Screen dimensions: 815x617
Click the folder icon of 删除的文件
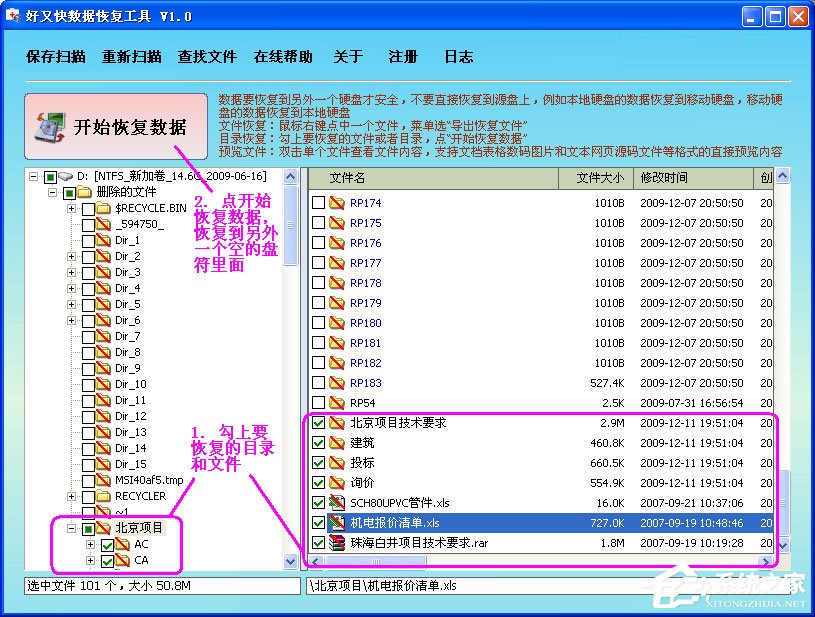tap(86, 192)
